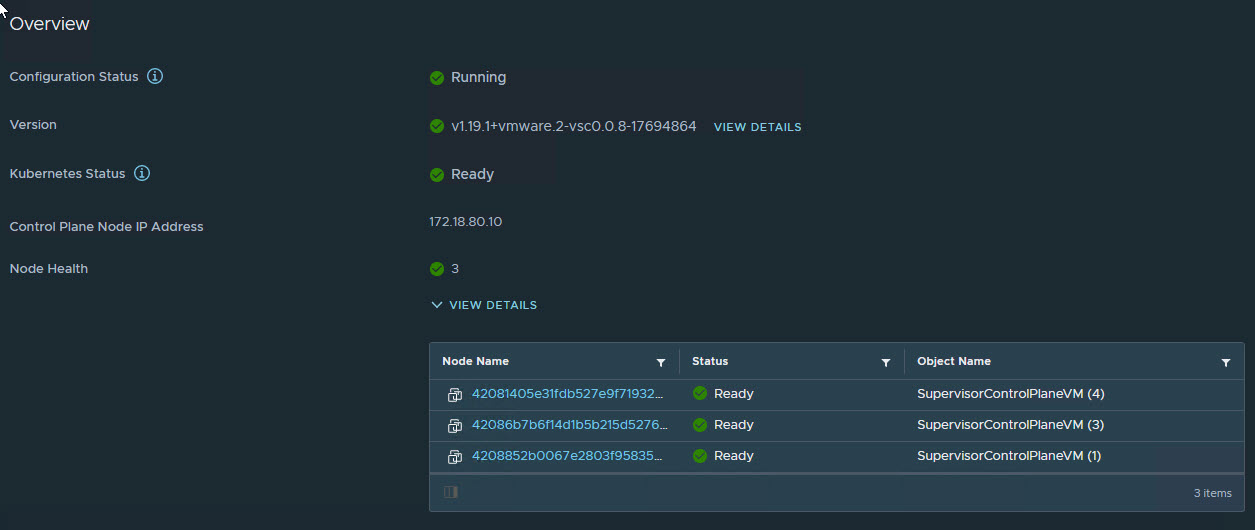Click the Configuration Status info icon
The height and width of the screenshot is (530, 1255).
[x=155, y=77]
